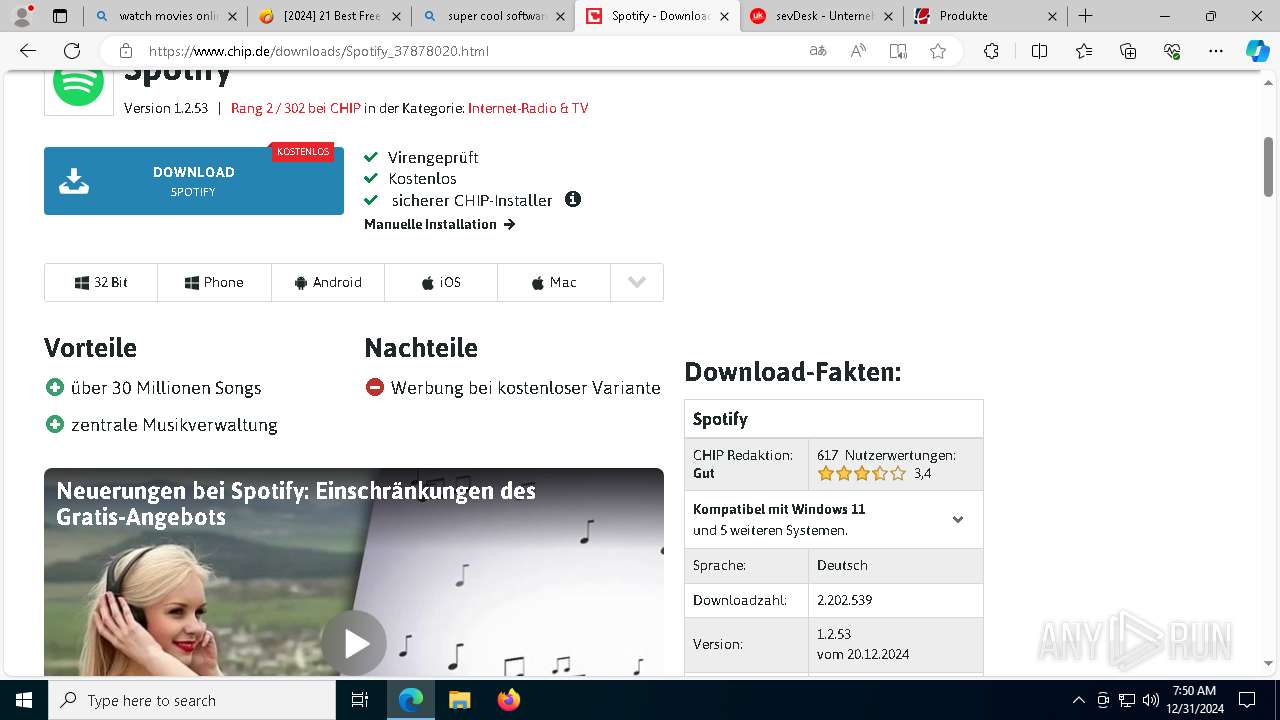Start Read aloud from address bar
Image resolution: width=1280 pixels, height=720 pixels.
pyautogui.click(x=858, y=51)
